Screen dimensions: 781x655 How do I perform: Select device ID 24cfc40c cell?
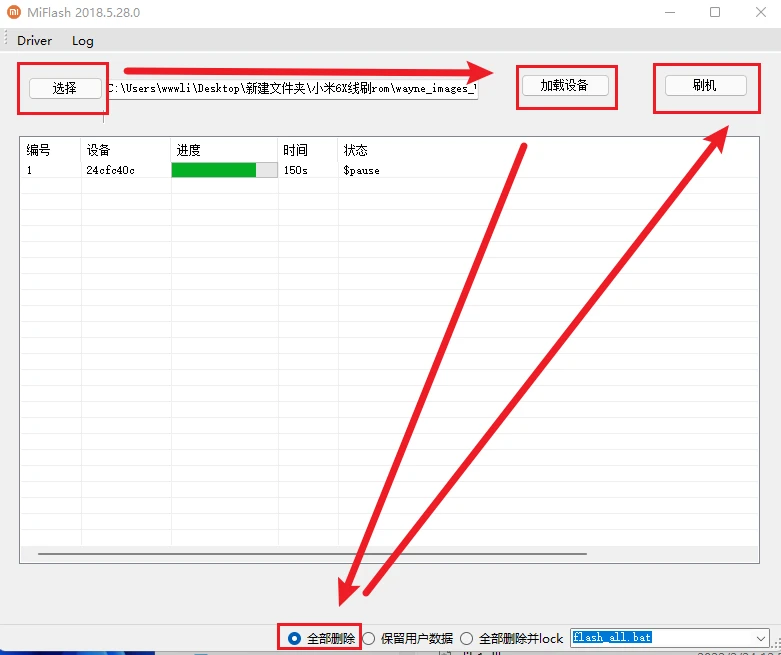111,170
